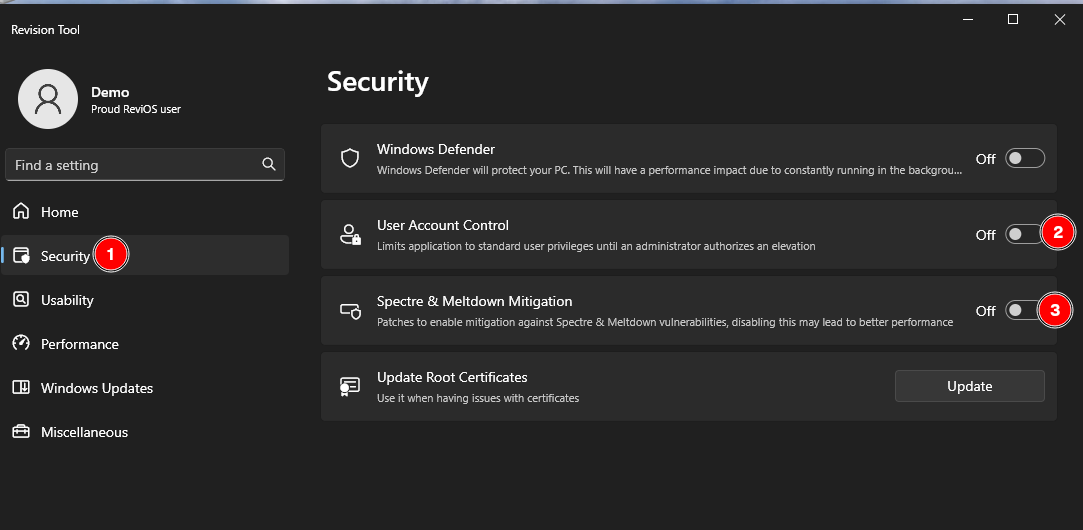Click the Windows Updates sidebar icon
This screenshot has height=530, width=1083.
point(21,388)
